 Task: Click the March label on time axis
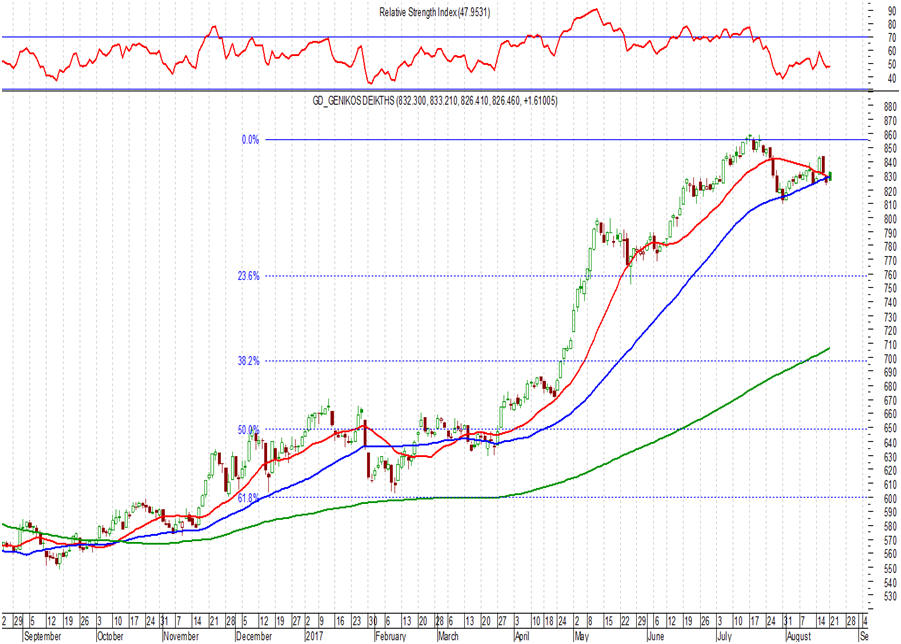(448, 637)
